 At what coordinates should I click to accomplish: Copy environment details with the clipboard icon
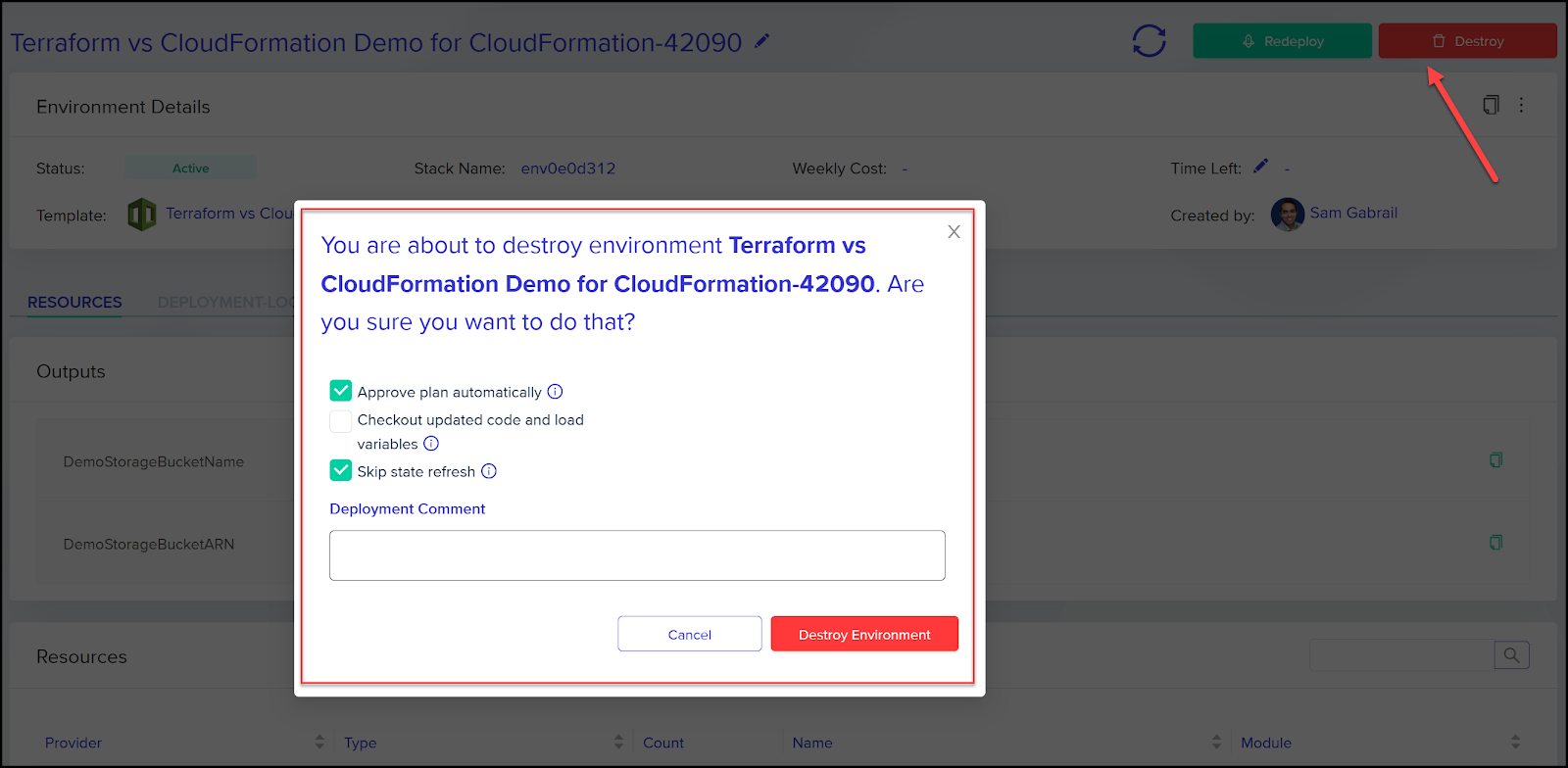coord(1491,105)
